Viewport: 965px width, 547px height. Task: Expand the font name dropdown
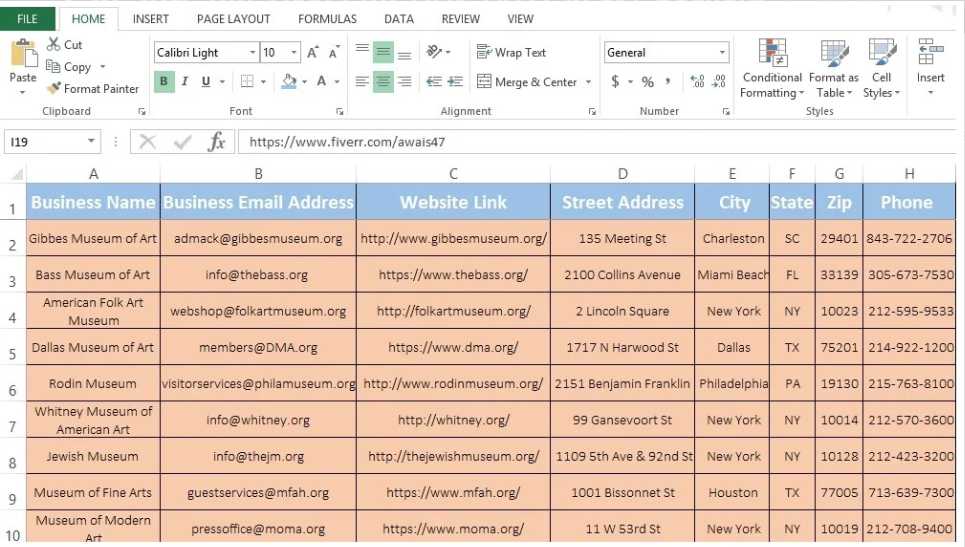coord(252,53)
